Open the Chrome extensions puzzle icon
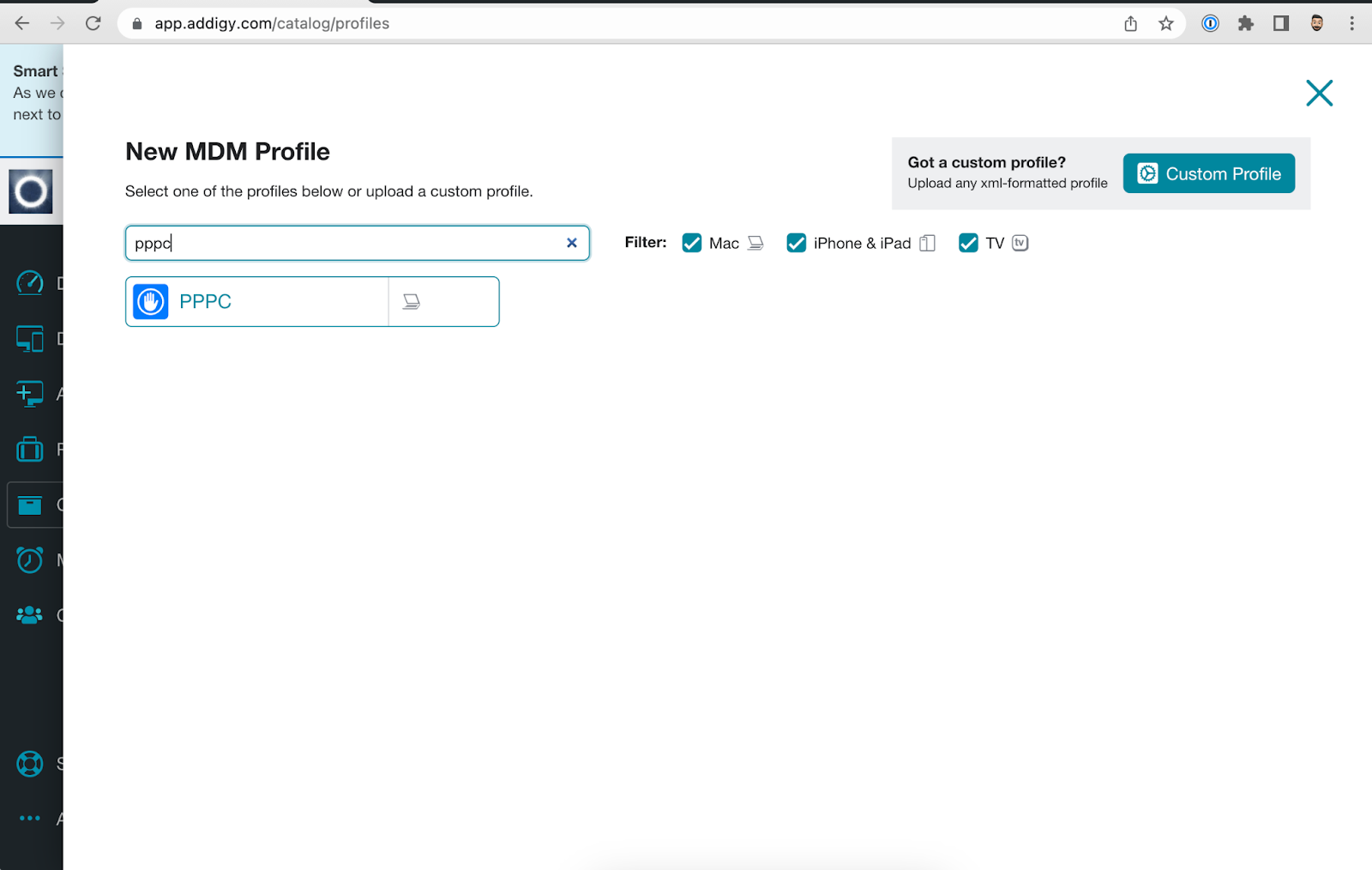The image size is (1372, 870). [1245, 23]
